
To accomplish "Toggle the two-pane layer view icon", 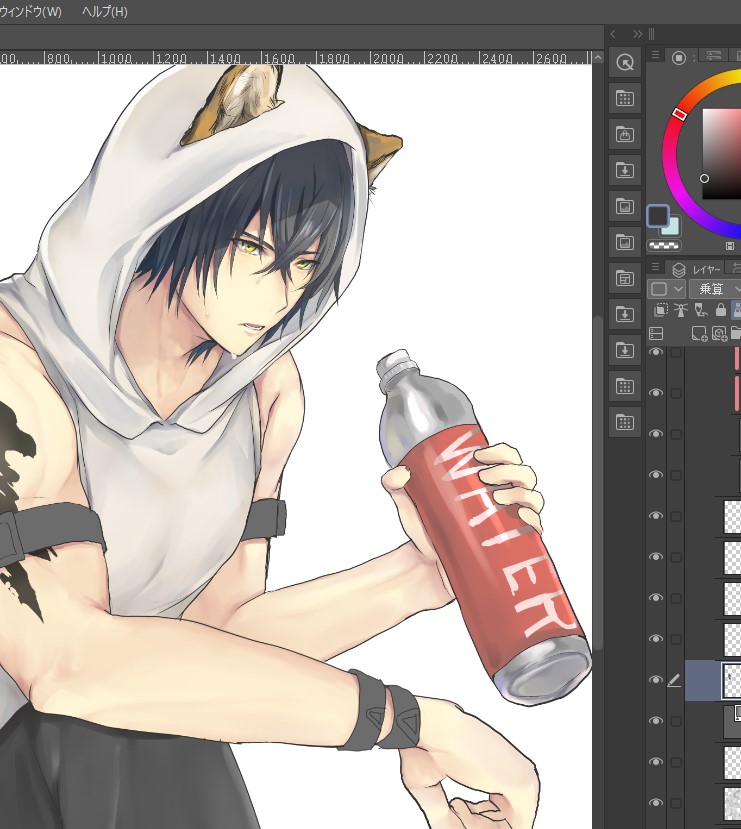I will click(x=656, y=334).
